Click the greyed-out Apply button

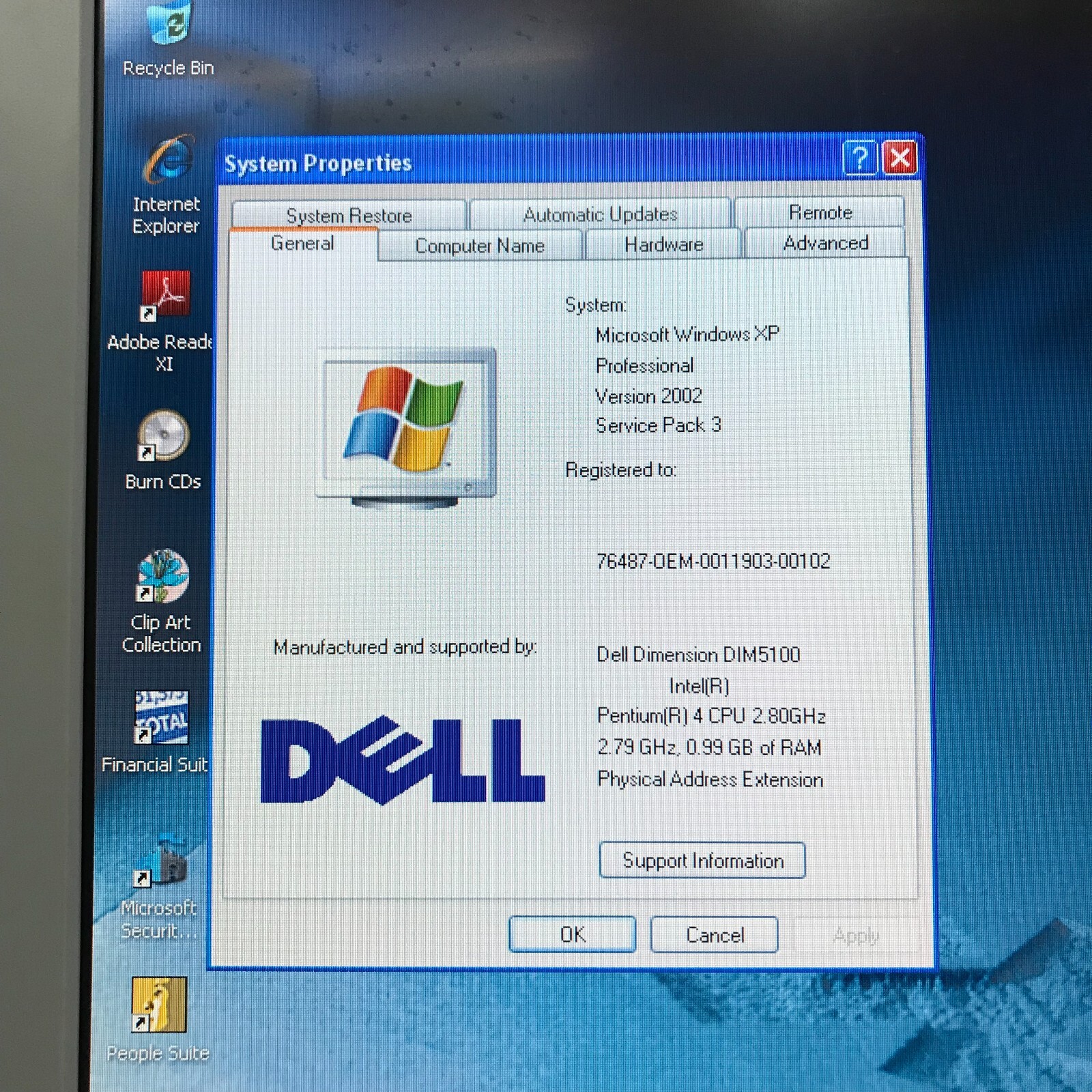tap(856, 935)
